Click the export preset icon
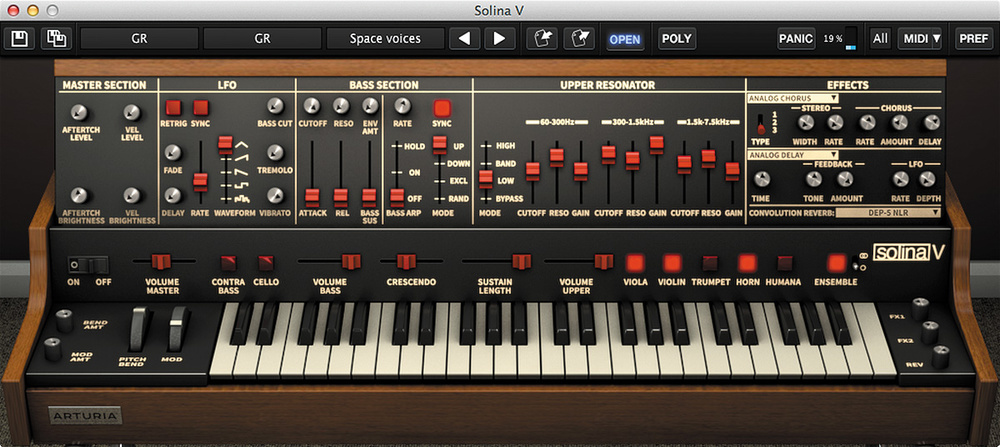This screenshot has width=1000, height=447. point(579,39)
